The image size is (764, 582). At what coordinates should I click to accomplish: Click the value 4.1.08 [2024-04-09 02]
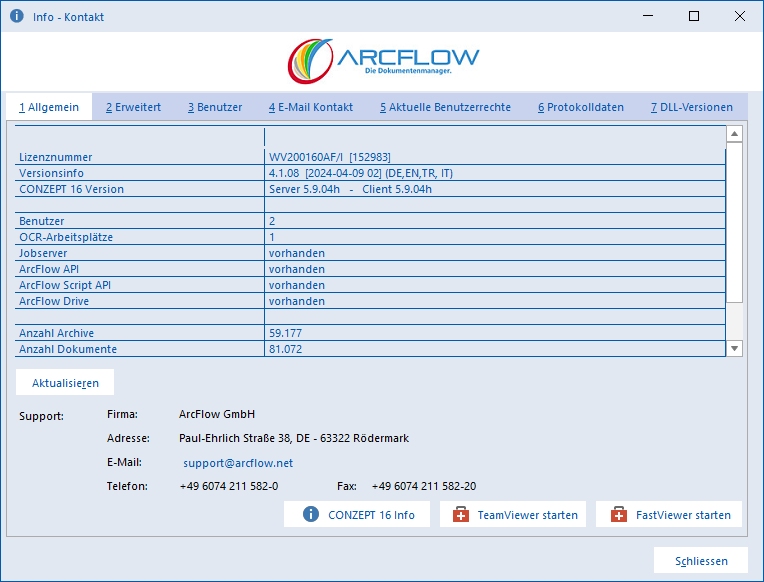(x=325, y=173)
